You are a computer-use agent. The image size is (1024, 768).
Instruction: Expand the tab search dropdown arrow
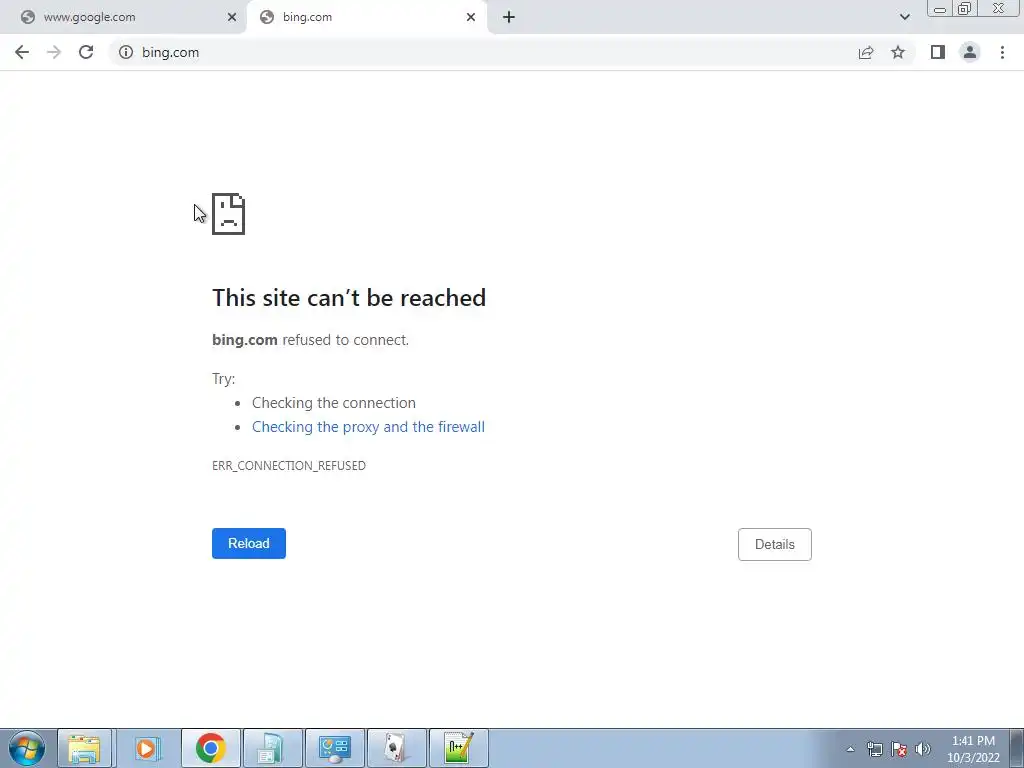904,17
